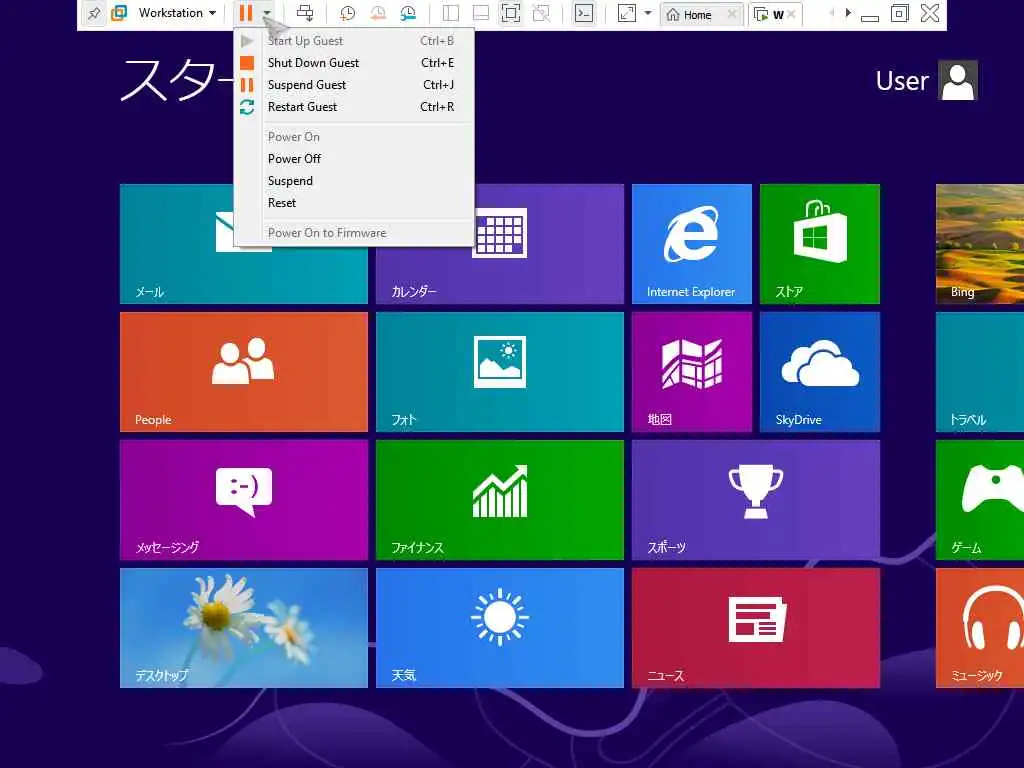The height and width of the screenshot is (768, 1024).
Task: Take a snapshot using the clock-plus icon
Action: pos(347,13)
